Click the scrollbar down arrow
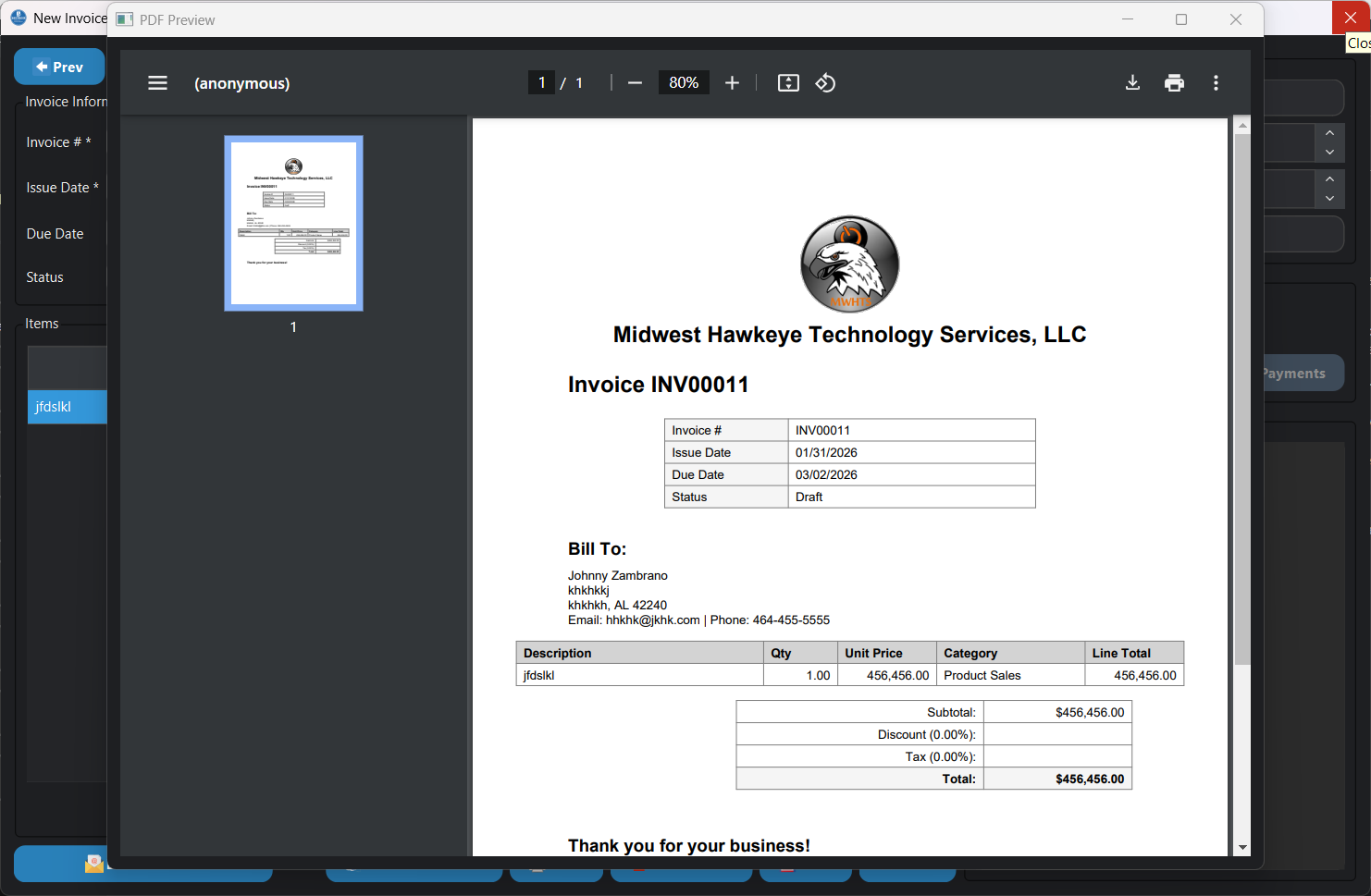The width and height of the screenshot is (1371, 896). 1241,847
